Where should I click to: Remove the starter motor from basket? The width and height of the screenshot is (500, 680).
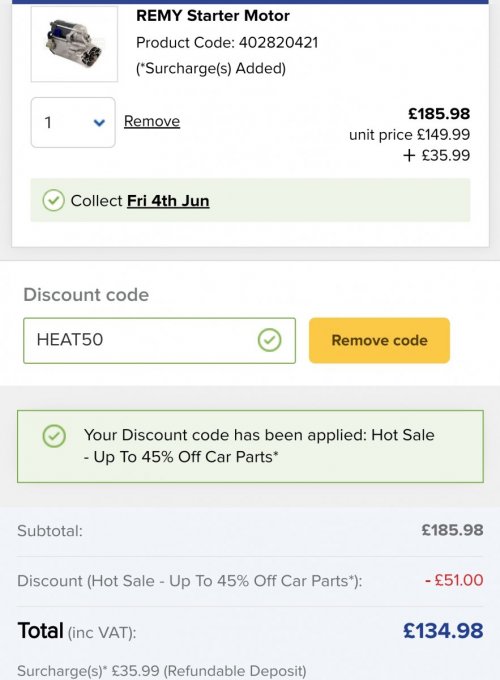152,121
